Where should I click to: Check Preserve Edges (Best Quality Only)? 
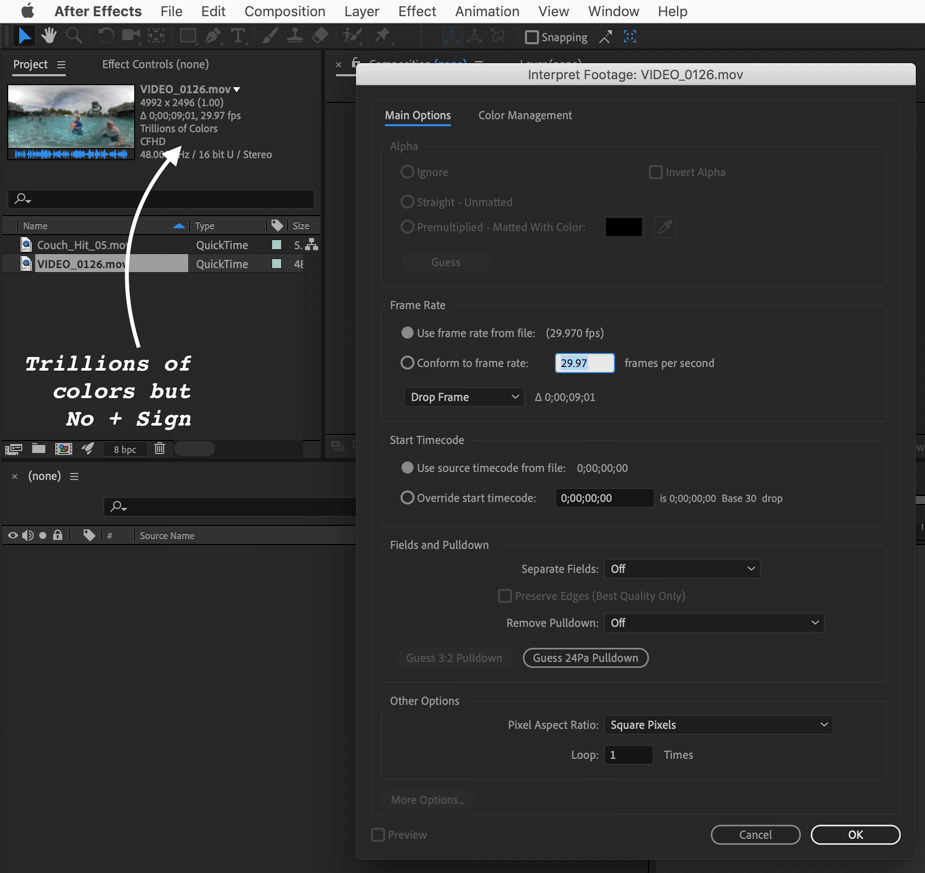(x=505, y=596)
